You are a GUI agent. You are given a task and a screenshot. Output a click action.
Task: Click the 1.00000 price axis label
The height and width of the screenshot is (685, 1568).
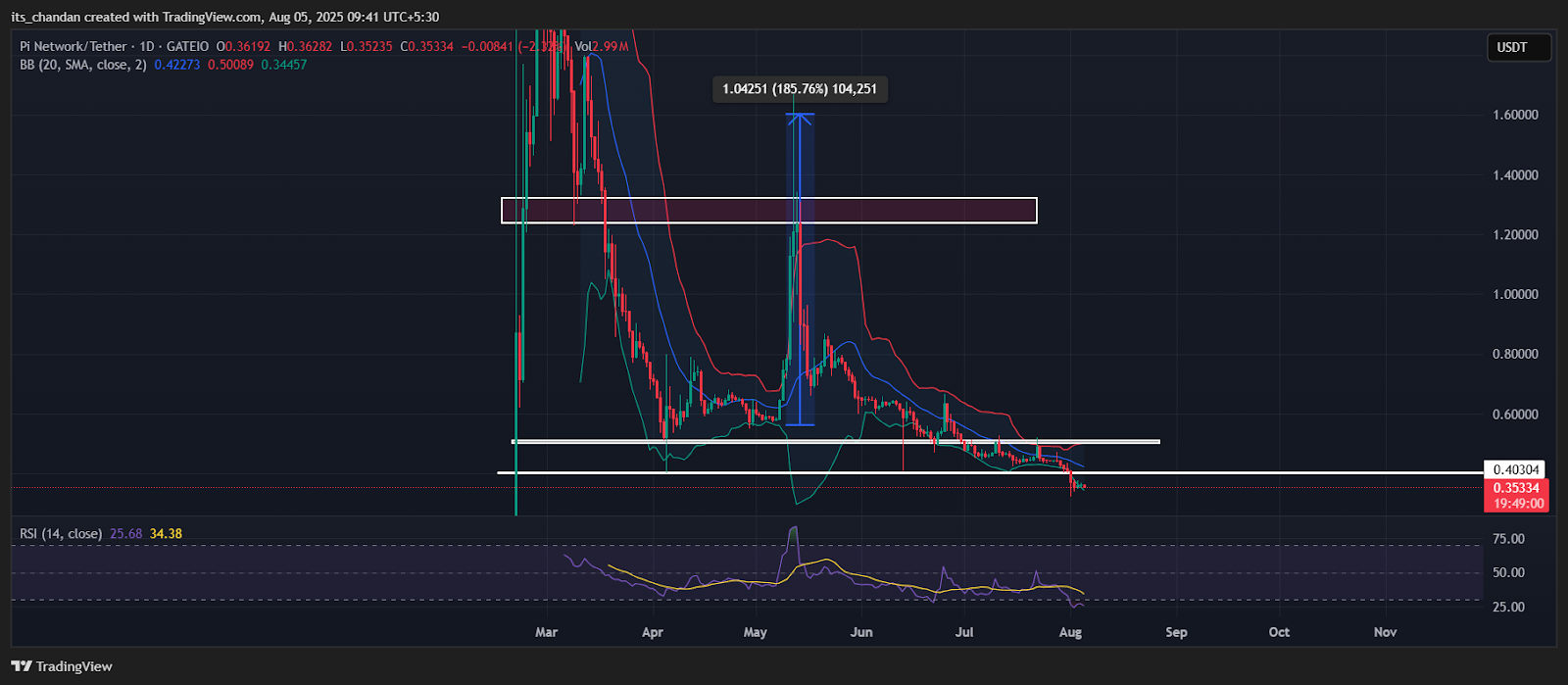pyautogui.click(x=1515, y=295)
